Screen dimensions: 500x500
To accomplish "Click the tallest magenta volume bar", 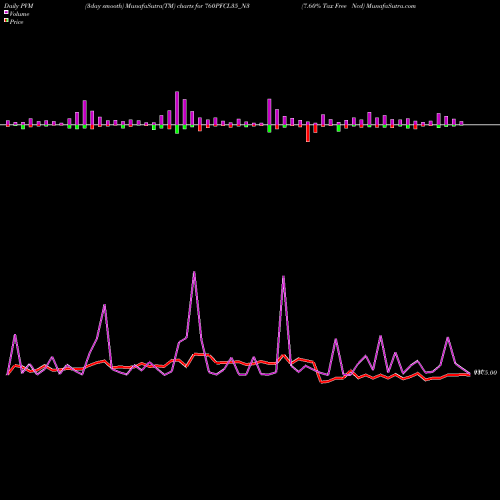I will pos(177,108).
